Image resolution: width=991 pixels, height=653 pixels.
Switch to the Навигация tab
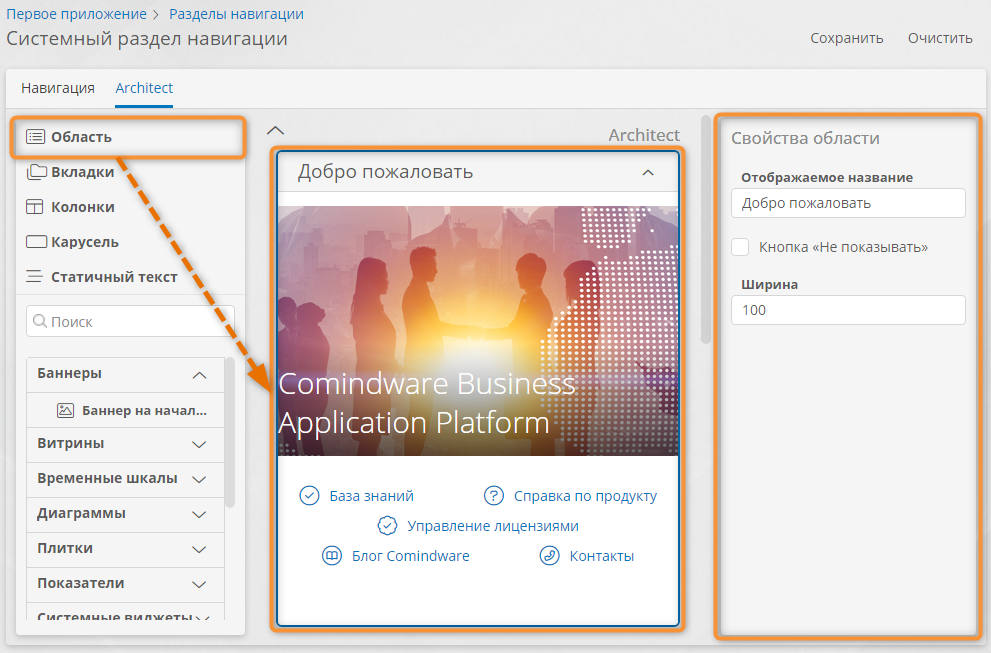pyautogui.click(x=58, y=88)
